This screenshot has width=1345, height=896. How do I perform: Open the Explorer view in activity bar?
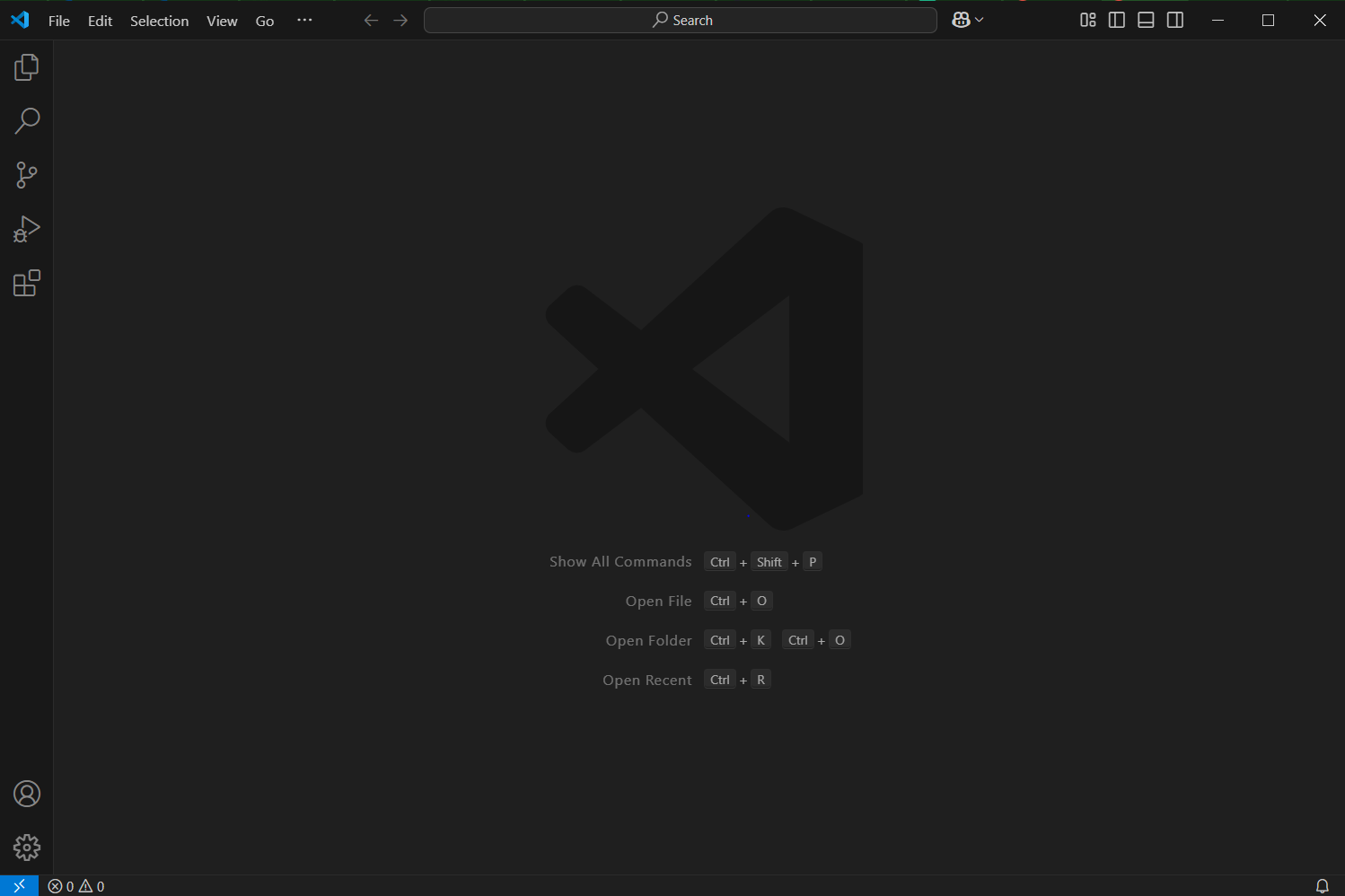point(27,67)
